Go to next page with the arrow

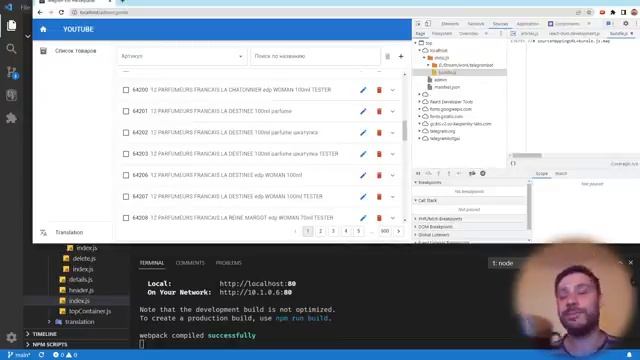(x=398, y=231)
